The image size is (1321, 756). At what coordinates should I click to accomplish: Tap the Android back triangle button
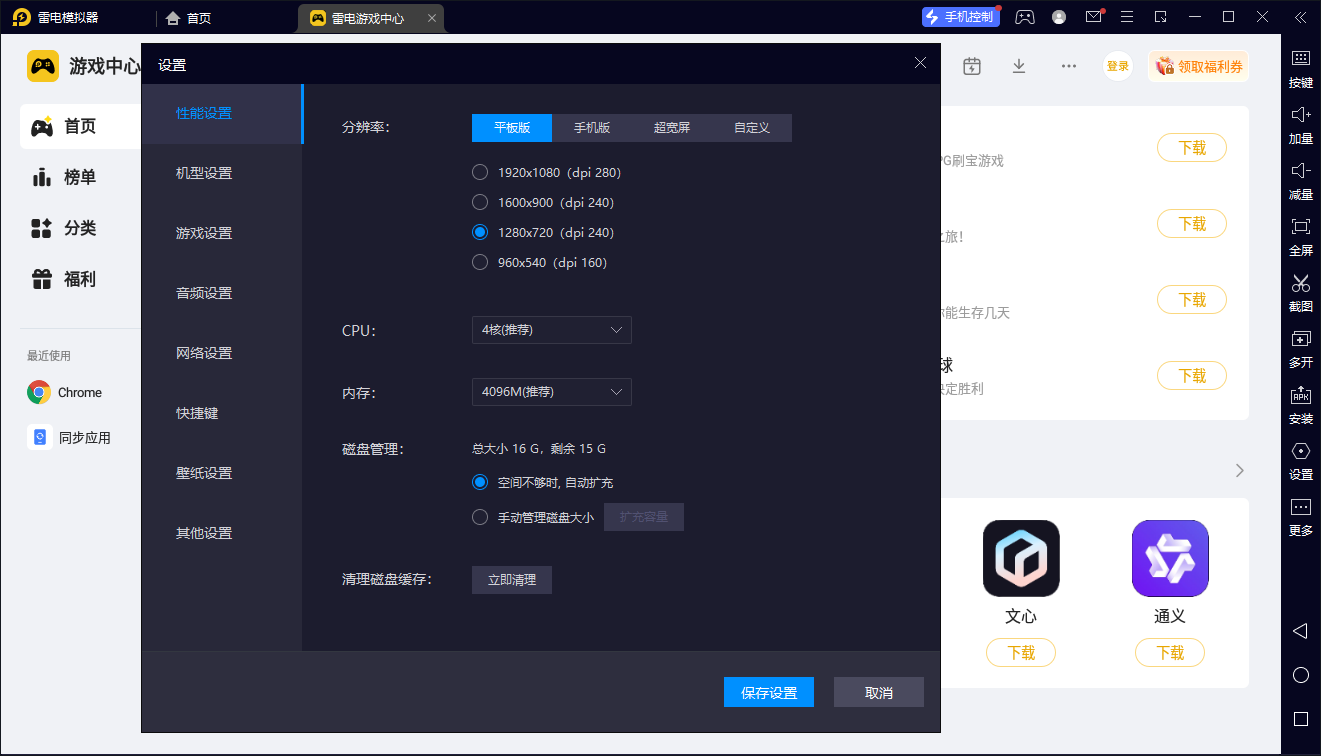point(1300,631)
